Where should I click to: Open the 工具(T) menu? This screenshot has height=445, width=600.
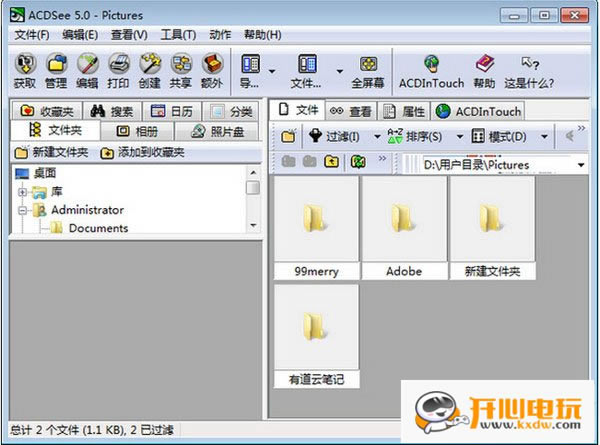tap(178, 35)
